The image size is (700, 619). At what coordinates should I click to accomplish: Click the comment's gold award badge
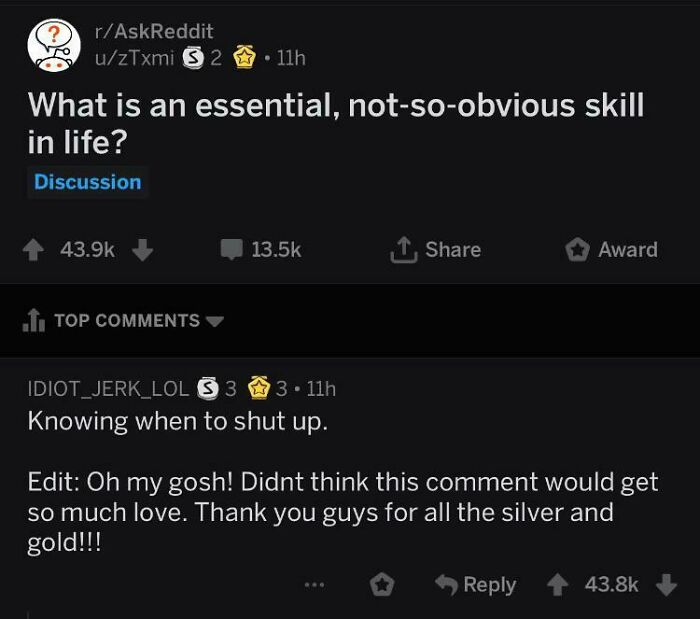pos(260,388)
